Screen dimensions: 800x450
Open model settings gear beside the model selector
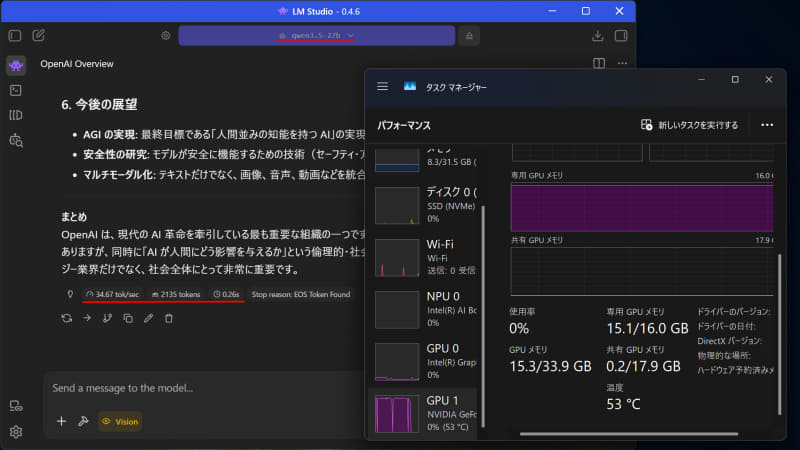click(x=166, y=36)
